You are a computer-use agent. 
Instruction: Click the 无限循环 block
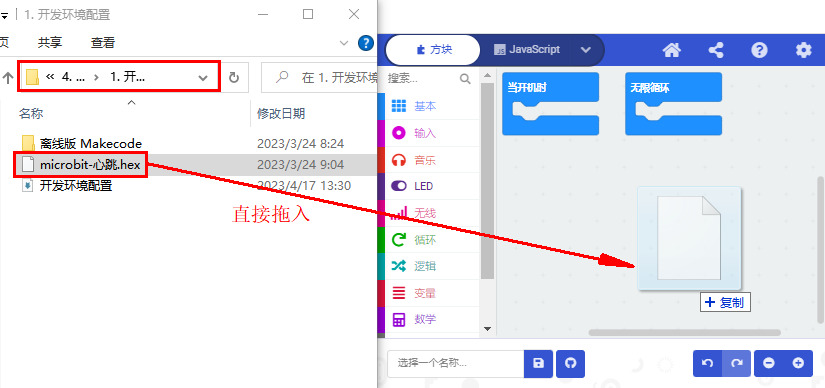point(673,104)
